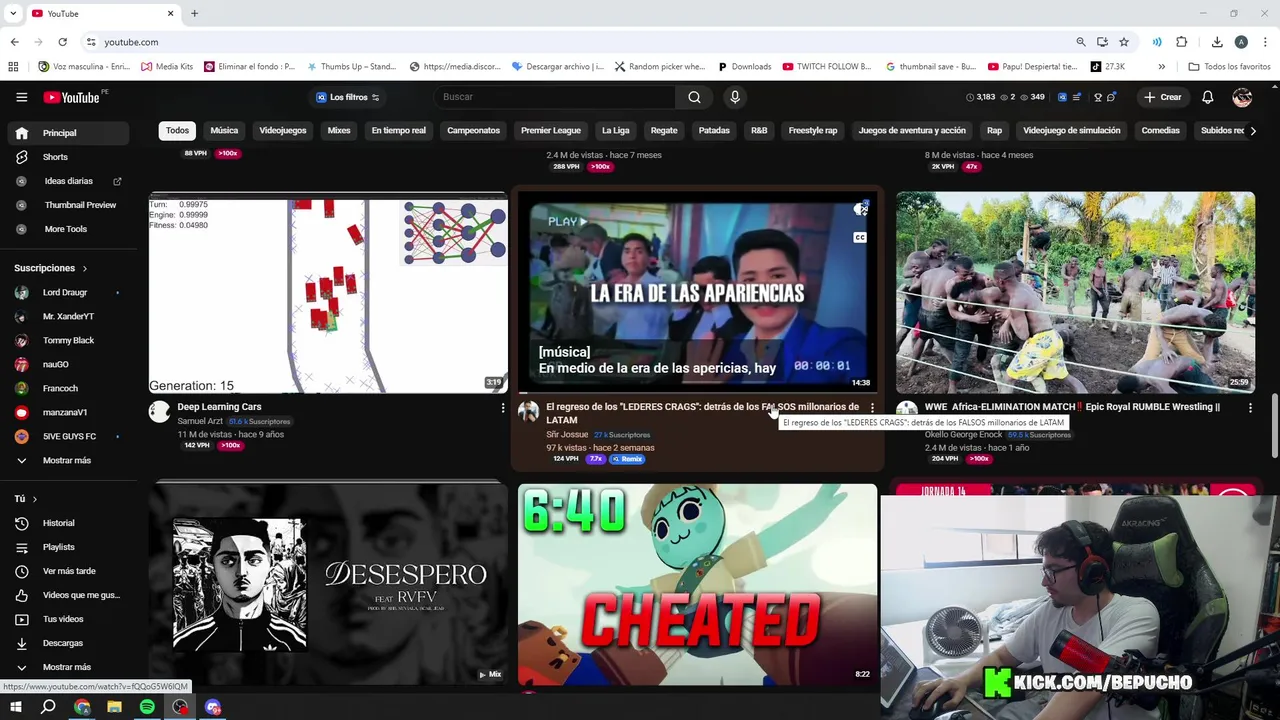Open Media Kits bookmark
The height and width of the screenshot is (720, 1280).
(167, 67)
